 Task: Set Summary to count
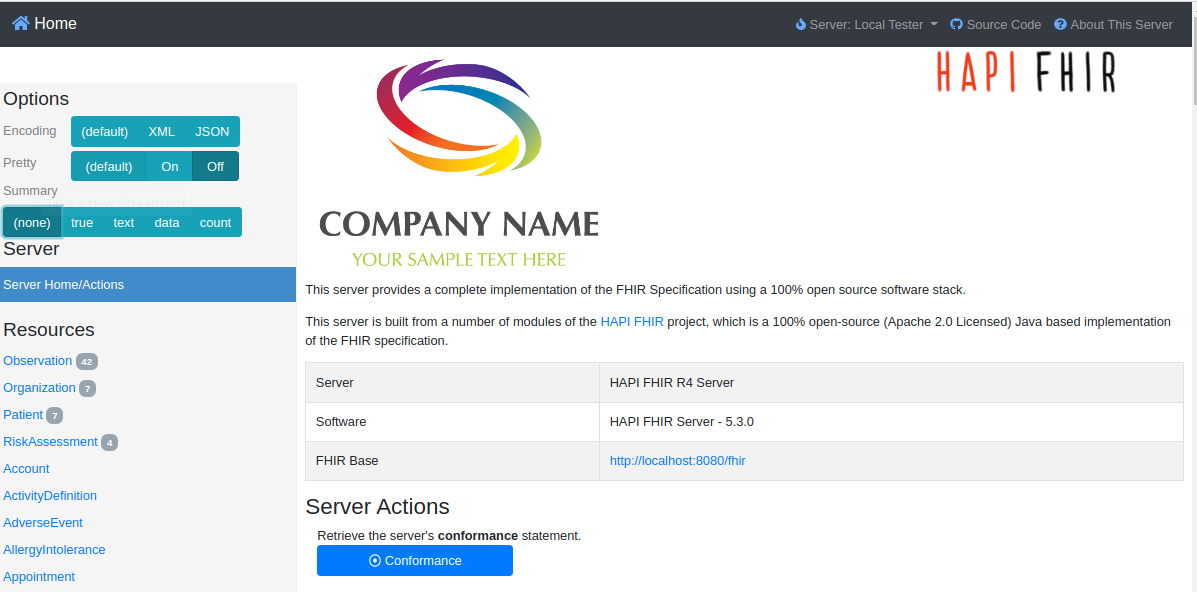tap(215, 222)
